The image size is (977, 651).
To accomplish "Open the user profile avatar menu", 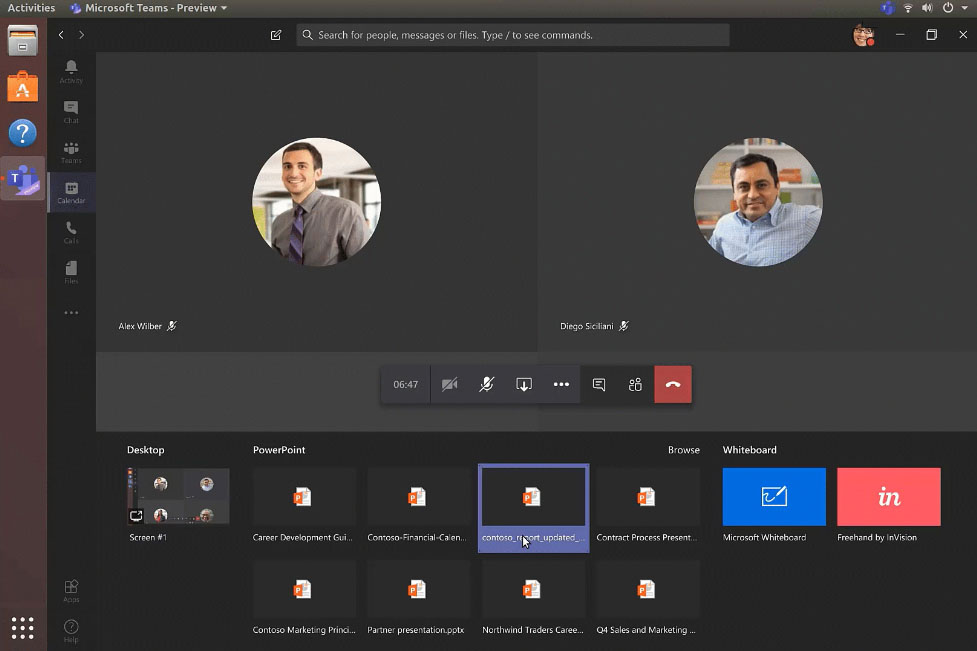I will (x=863, y=35).
